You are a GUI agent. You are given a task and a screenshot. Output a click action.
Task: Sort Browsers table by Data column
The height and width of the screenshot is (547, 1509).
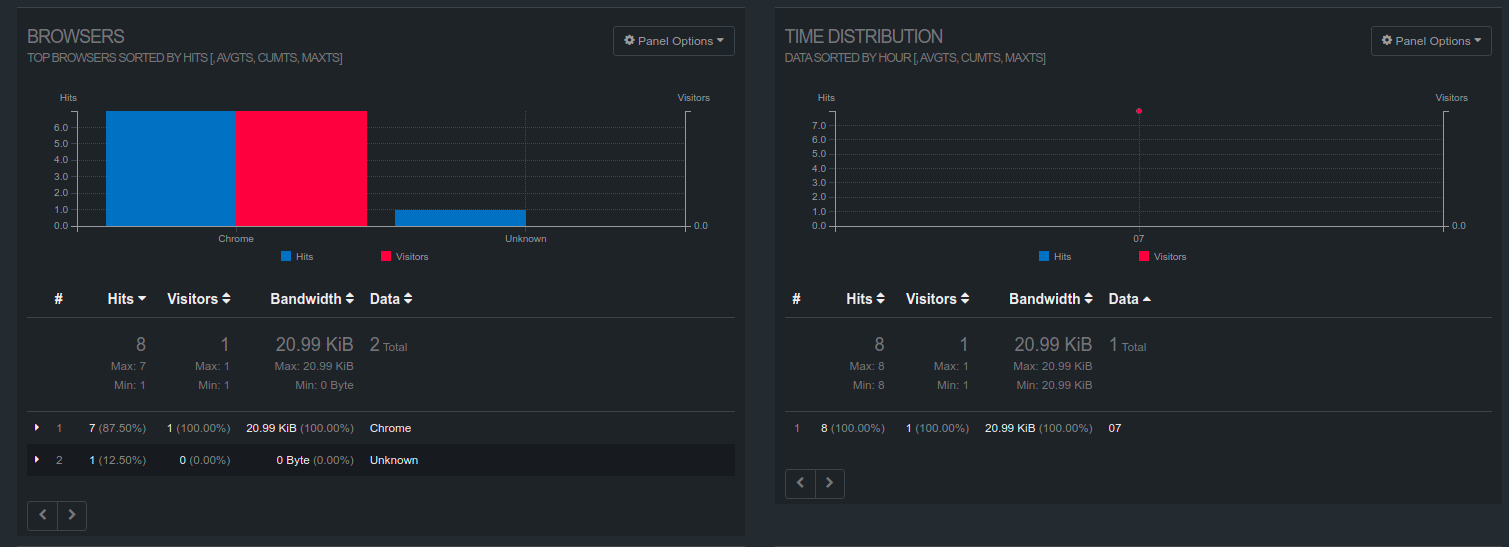tap(391, 299)
